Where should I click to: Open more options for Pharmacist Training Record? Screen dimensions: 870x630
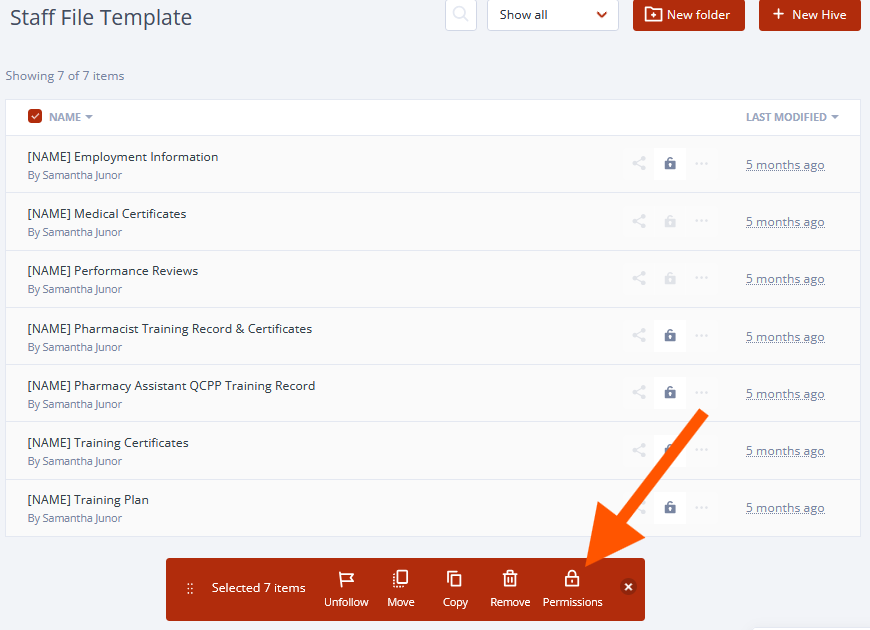[x=701, y=335]
